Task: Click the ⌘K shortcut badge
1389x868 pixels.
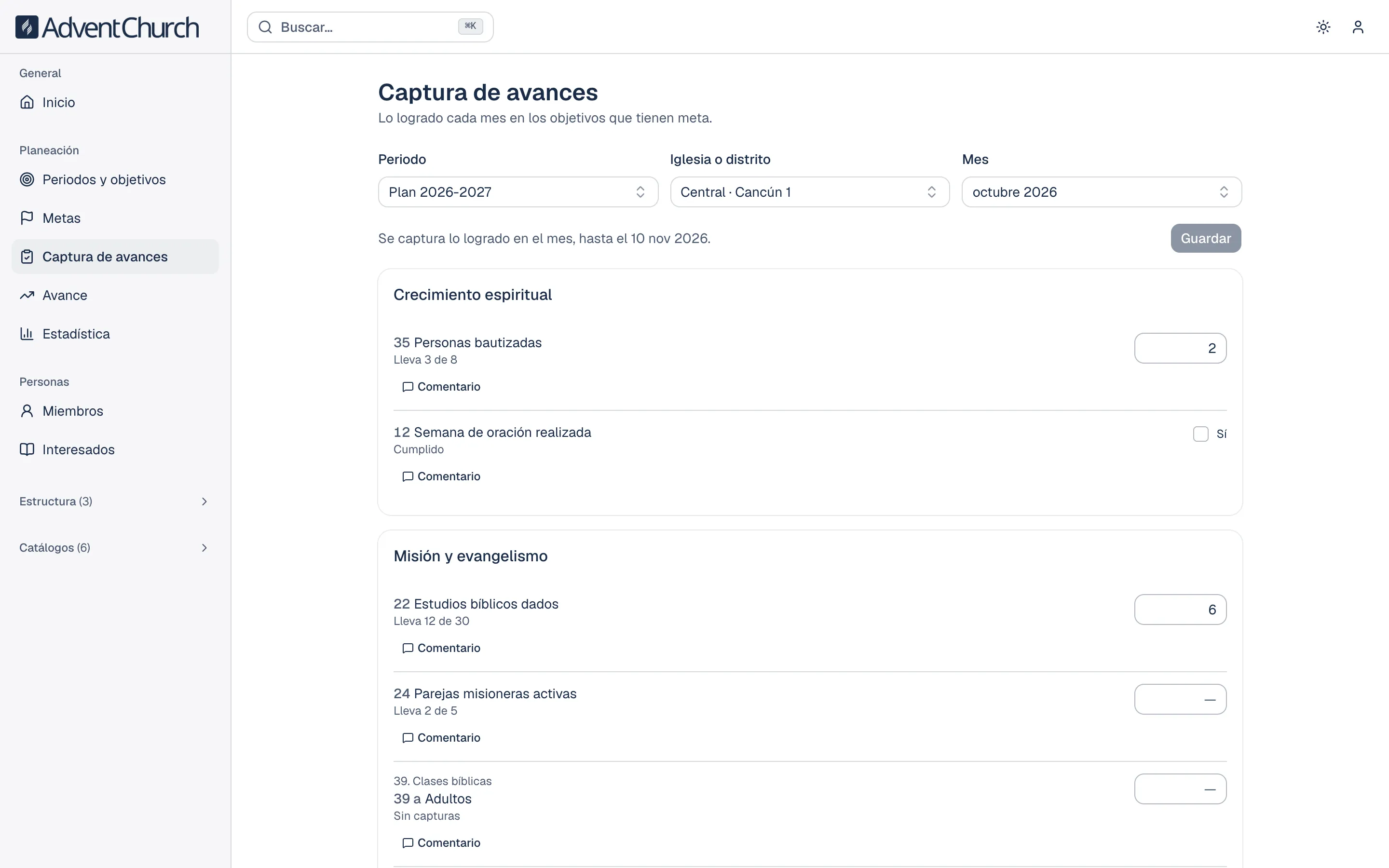Action: pos(470,26)
